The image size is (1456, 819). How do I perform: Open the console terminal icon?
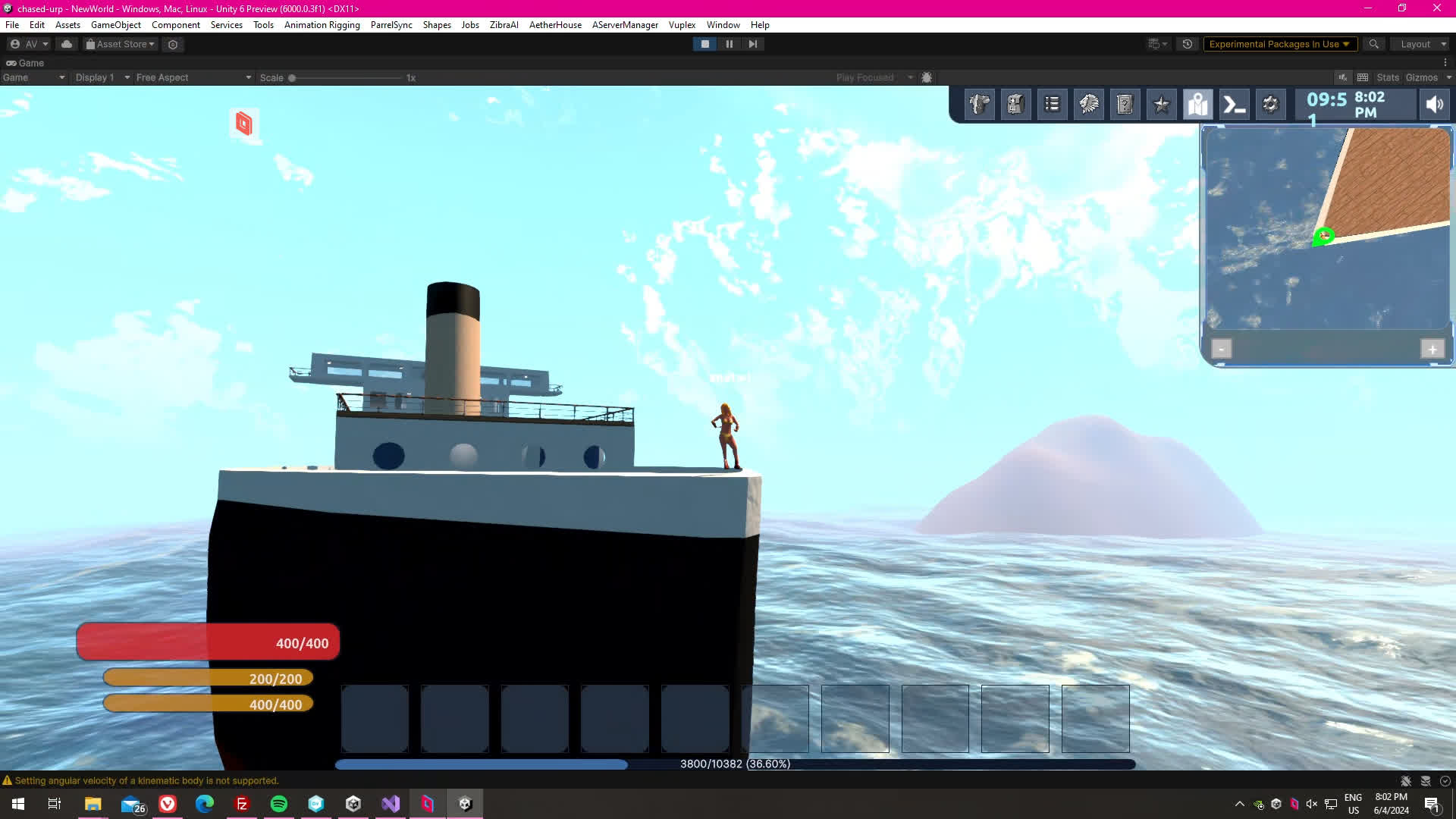tap(1234, 105)
